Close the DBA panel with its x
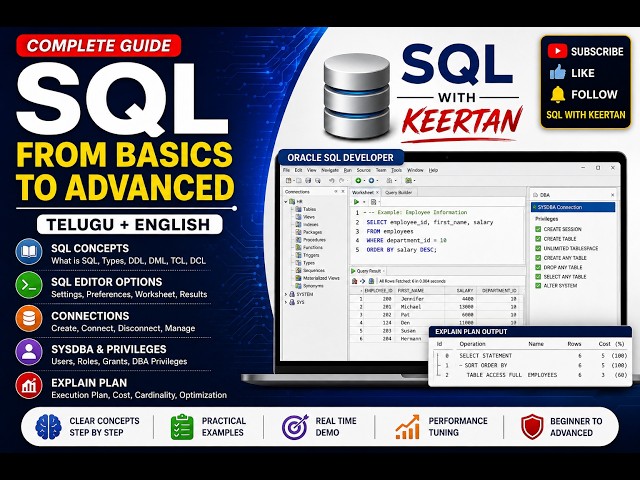The height and width of the screenshot is (480, 640). pyautogui.click(x=612, y=195)
